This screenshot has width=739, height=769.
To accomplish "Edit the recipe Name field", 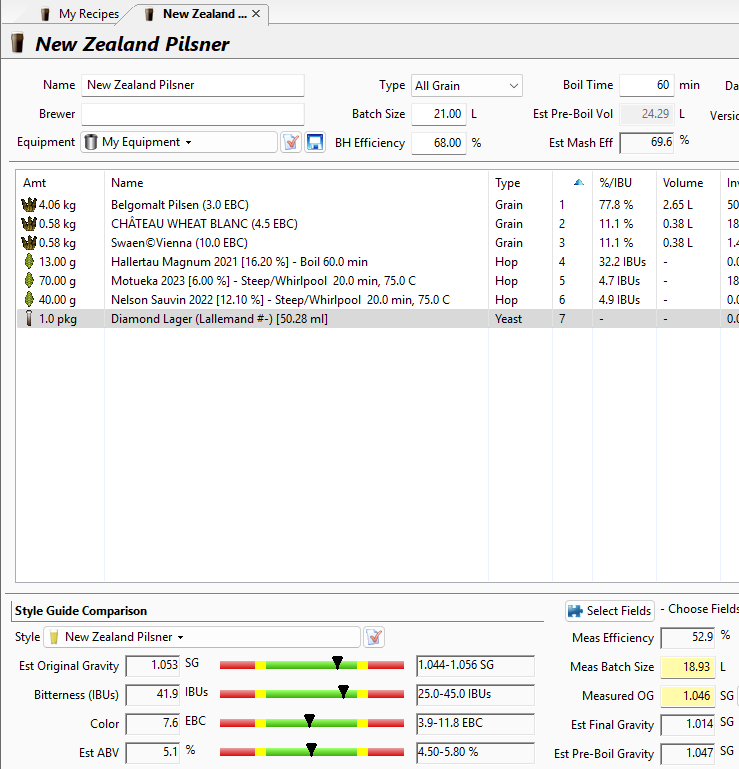I will click(x=193, y=85).
